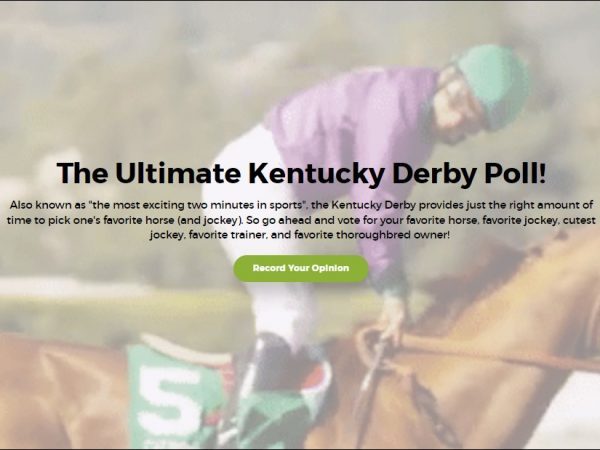Click the poll description paragraph text
Screen dimensions: 600x450
[x=301, y=220]
